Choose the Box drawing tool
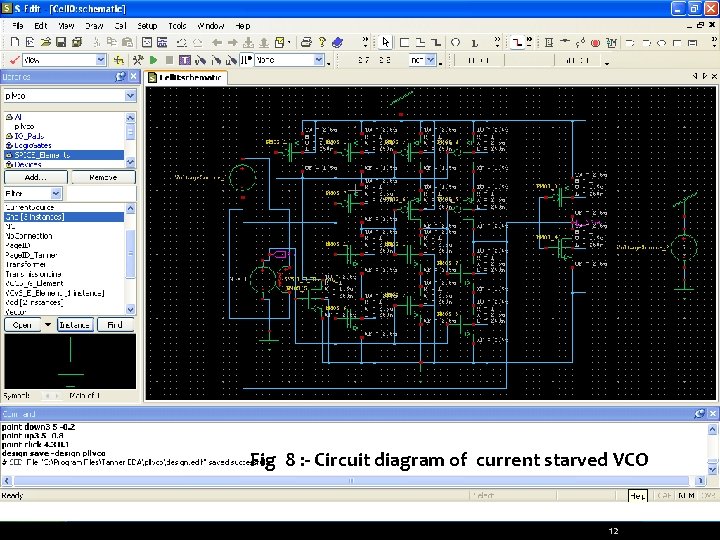This screenshot has width=720, height=540. [x=404, y=43]
